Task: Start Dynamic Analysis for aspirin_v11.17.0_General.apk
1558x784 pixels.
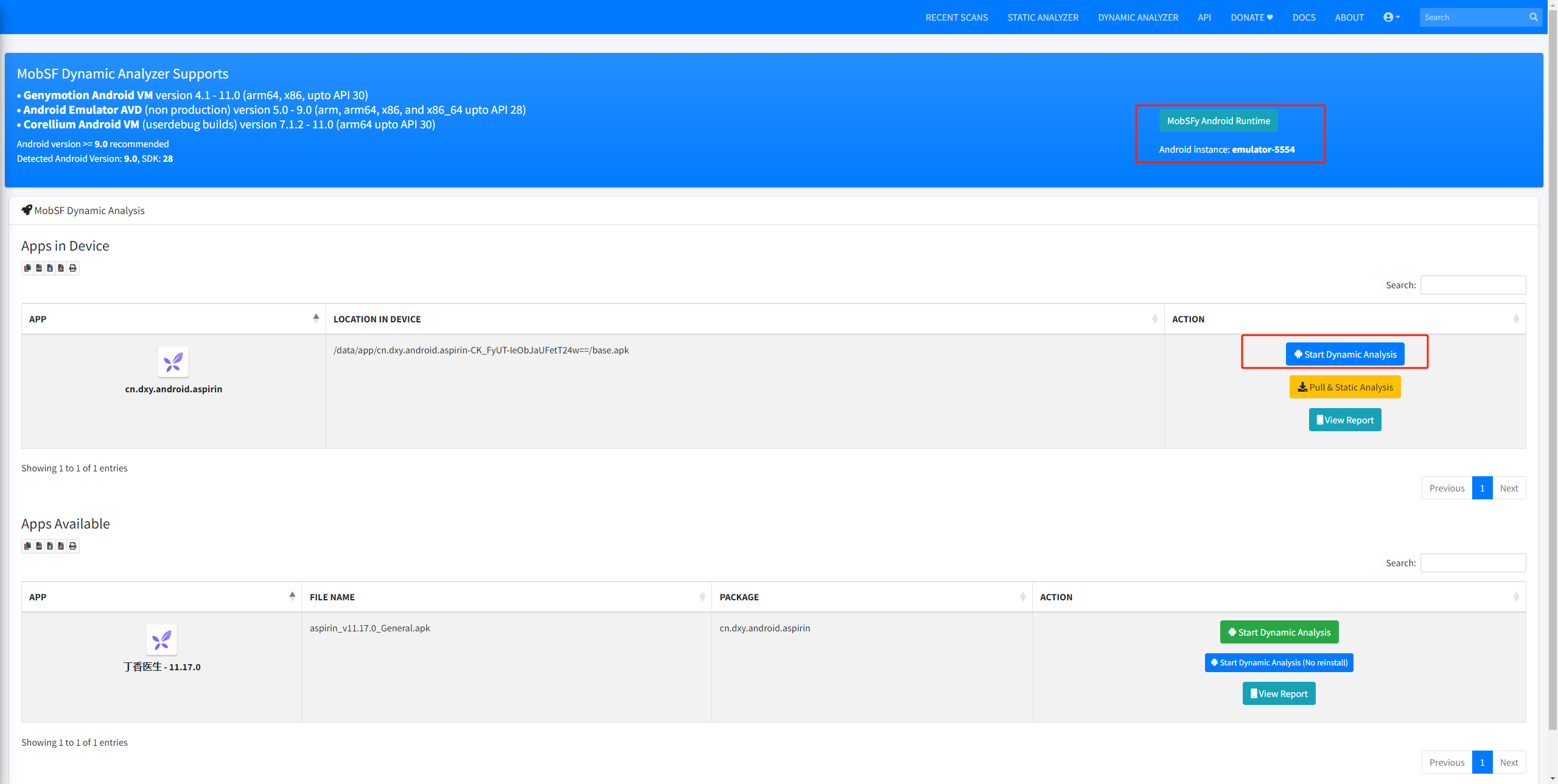Action: tap(1279, 632)
